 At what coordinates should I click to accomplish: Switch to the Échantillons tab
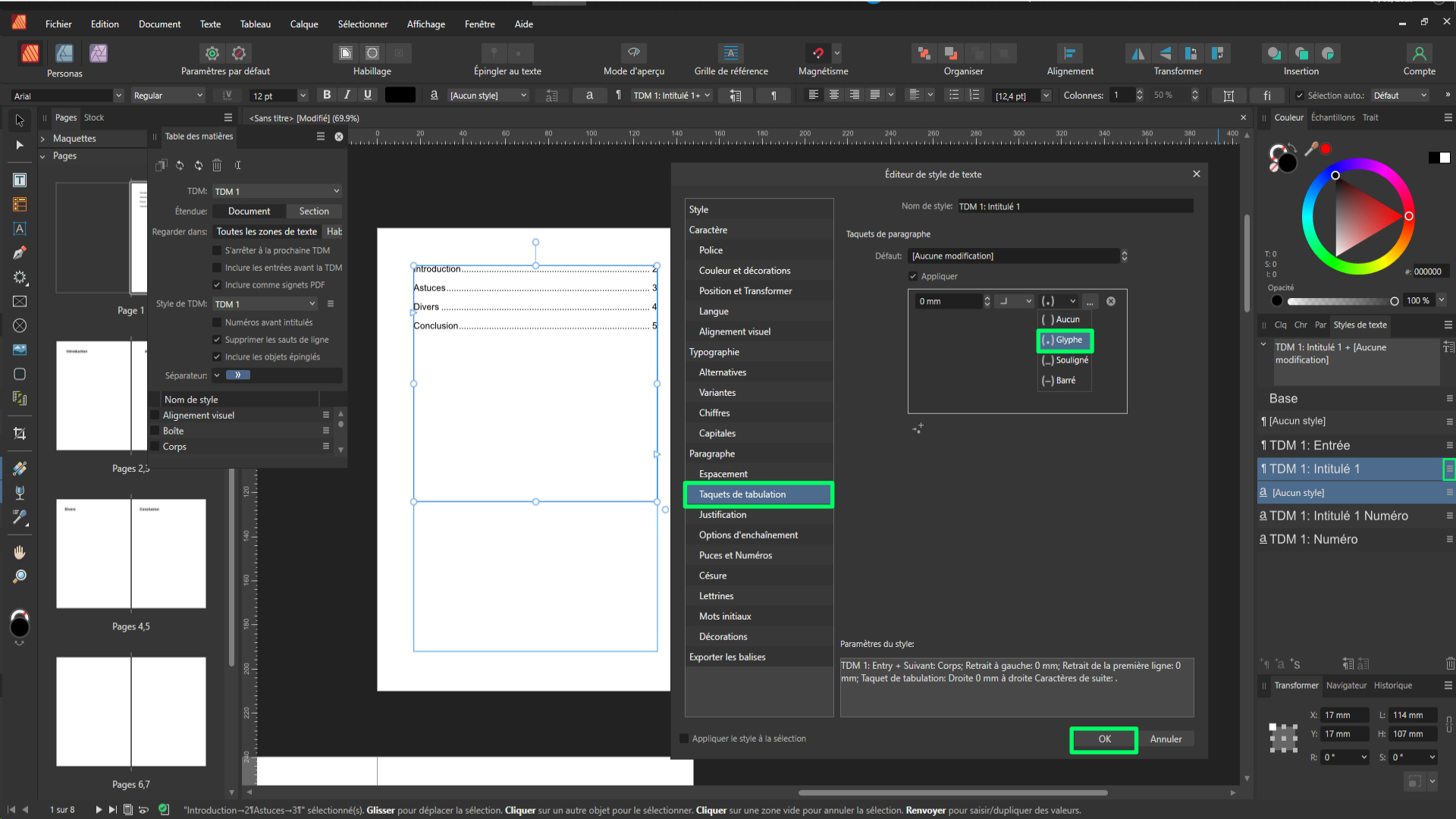1332,118
